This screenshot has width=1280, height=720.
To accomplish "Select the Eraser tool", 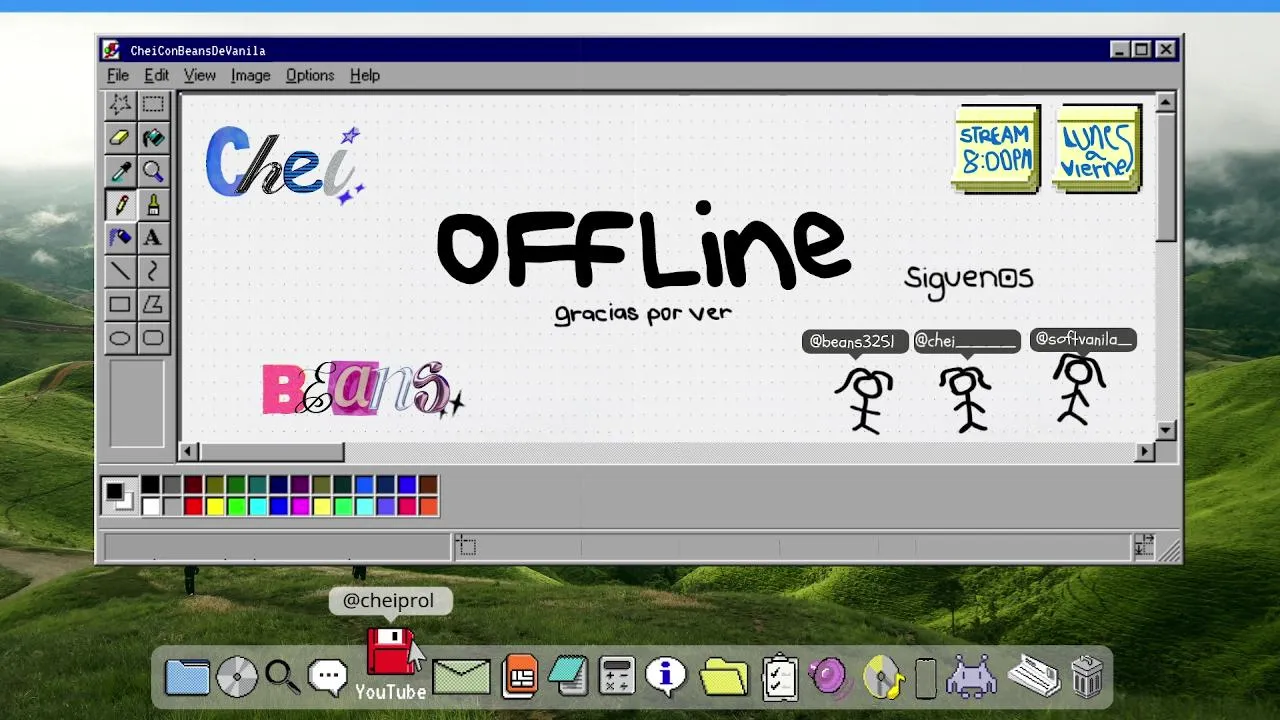I will tap(120, 138).
